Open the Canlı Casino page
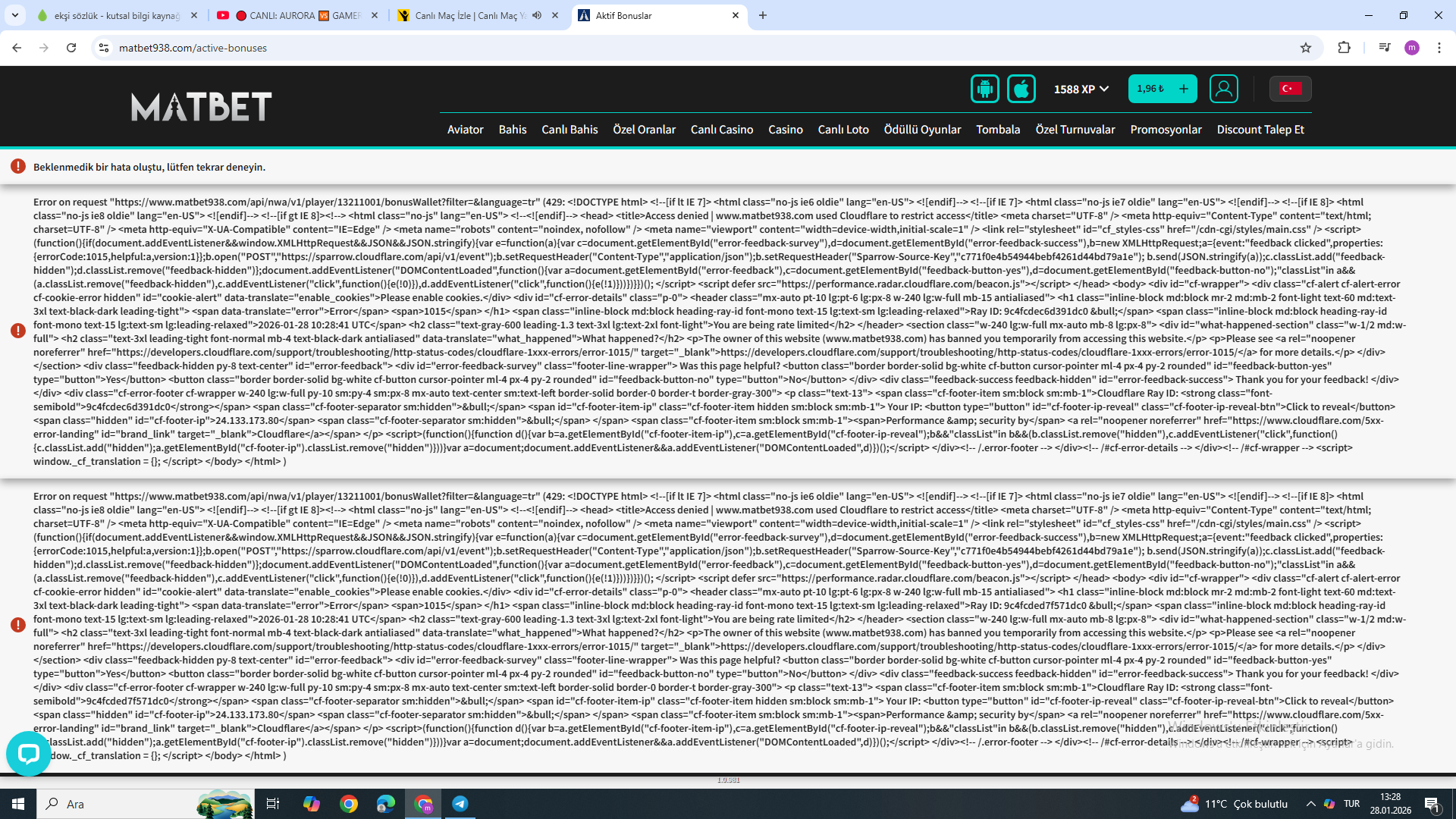 click(x=722, y=130)
